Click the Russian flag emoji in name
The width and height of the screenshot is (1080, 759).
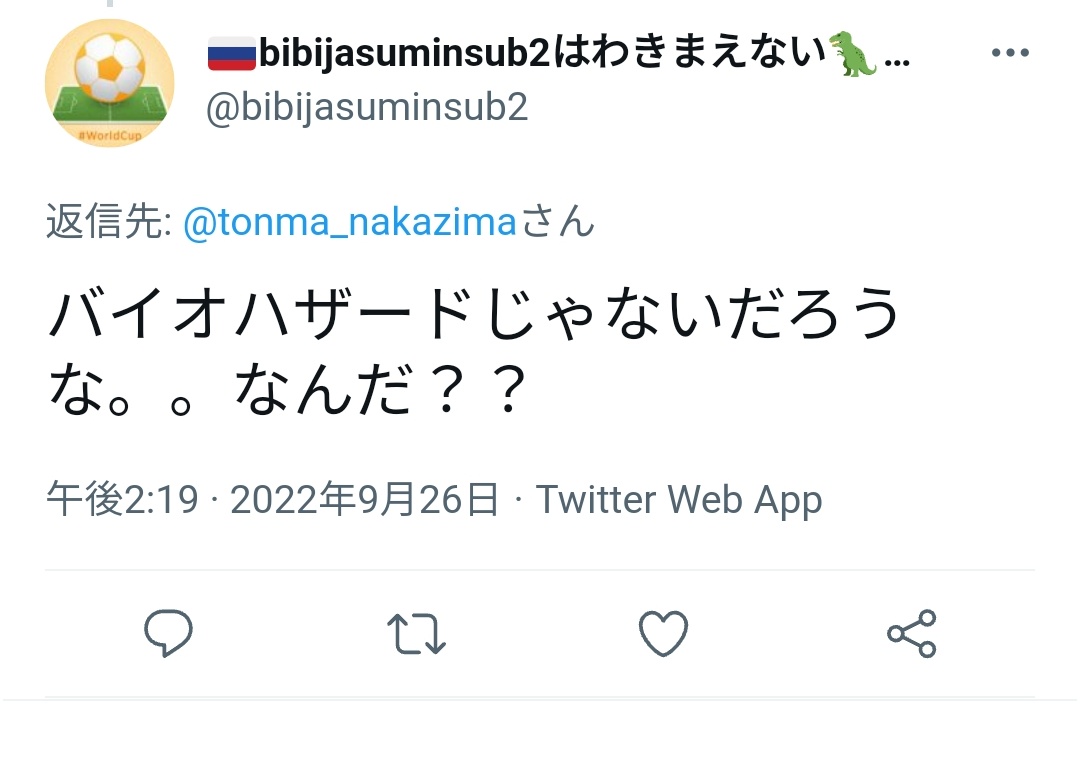232,54
